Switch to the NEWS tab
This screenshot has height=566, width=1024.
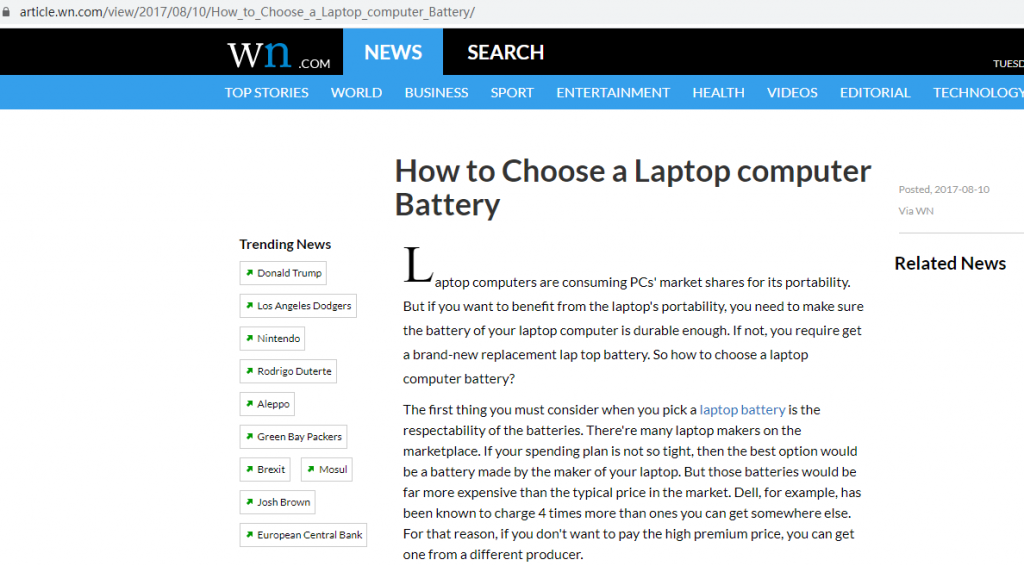[x=392, y=52]
